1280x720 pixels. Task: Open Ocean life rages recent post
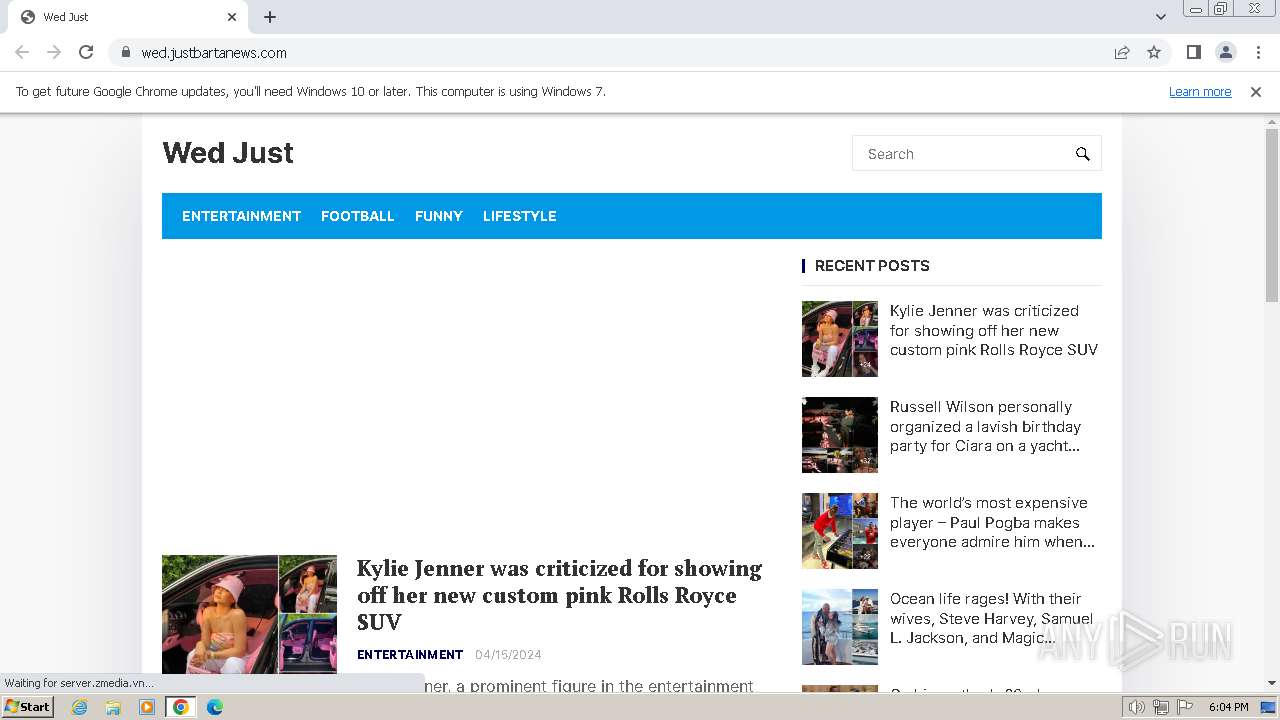[x=991, y=618]
